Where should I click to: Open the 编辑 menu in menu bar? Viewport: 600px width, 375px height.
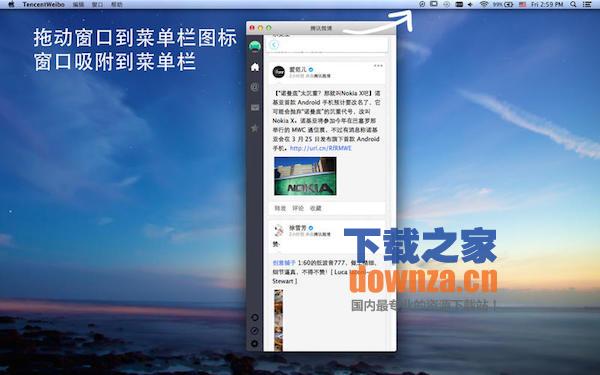[78, 5]
